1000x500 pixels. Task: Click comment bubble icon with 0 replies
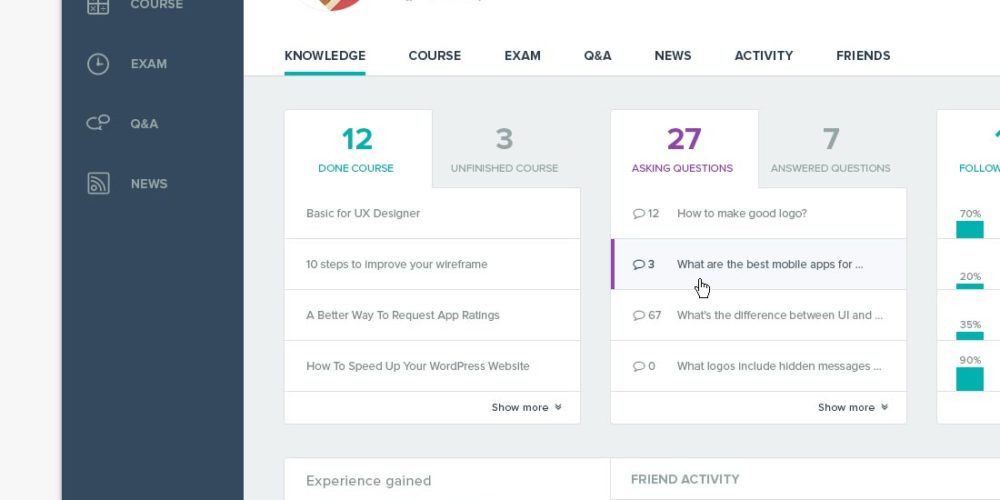click(639, 366)
